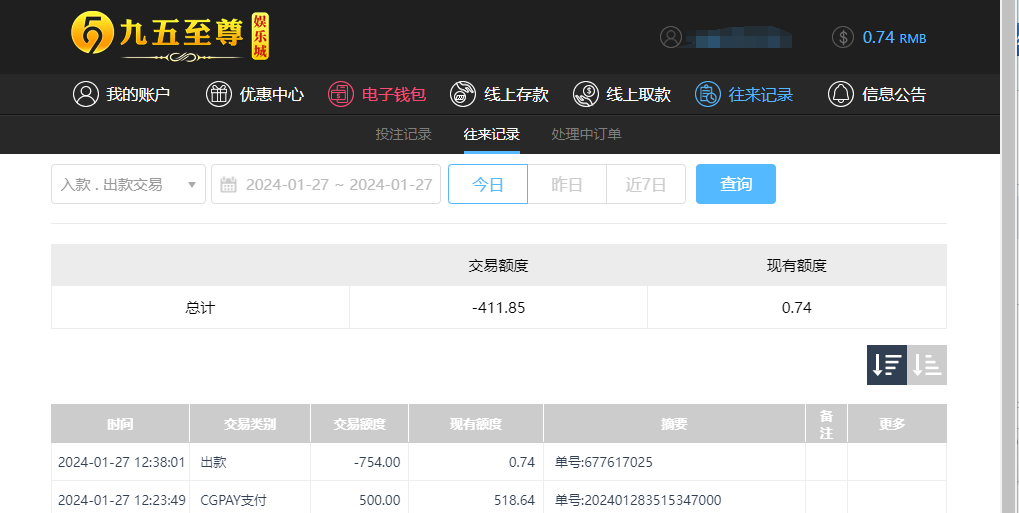Click the 信息公告 bell icon

pyautogui.click(x=840, y=94)
